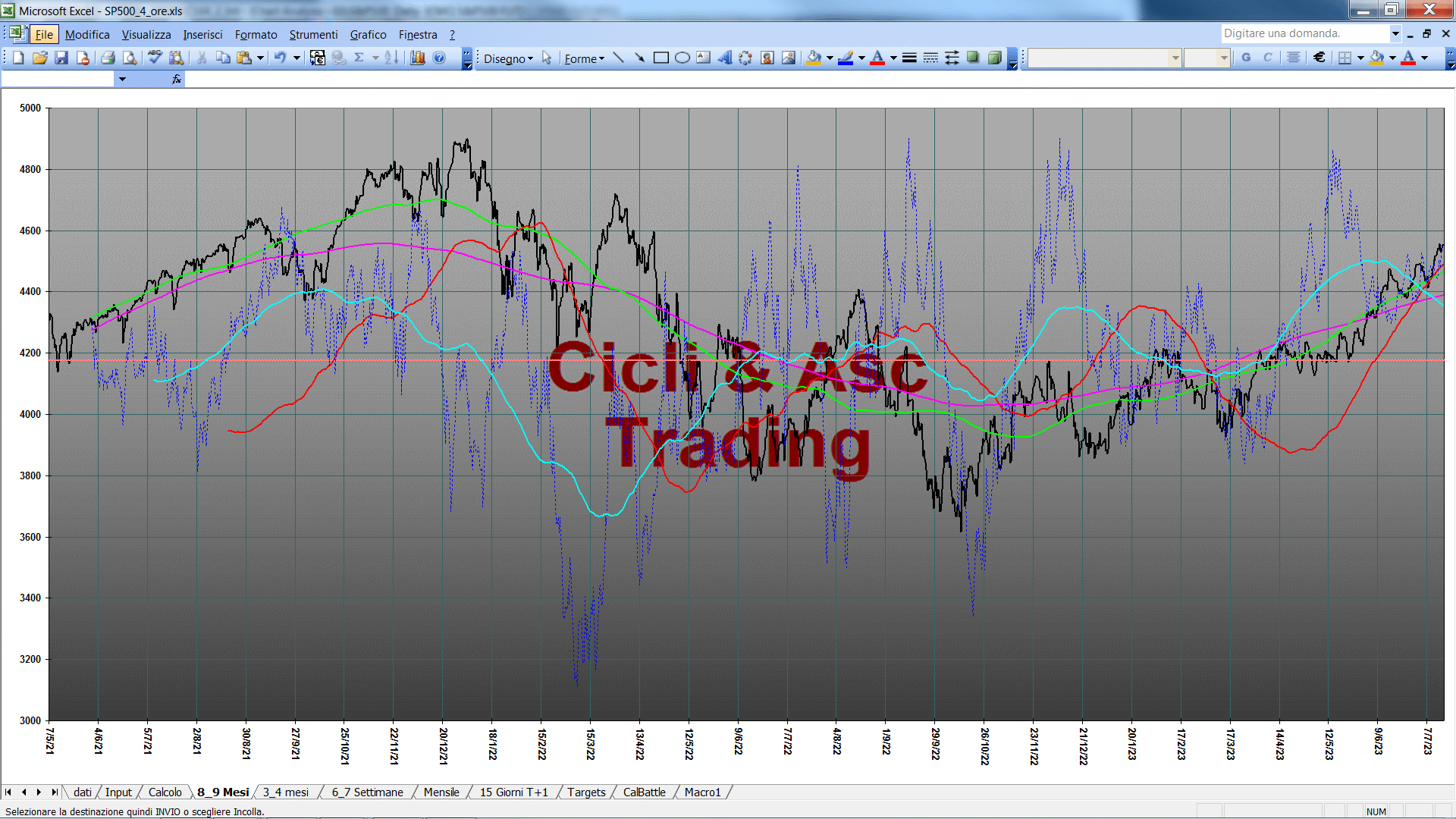Open the Grafico menu
This screenshot has width=1456, height=819.
click(x=368, y=34)
